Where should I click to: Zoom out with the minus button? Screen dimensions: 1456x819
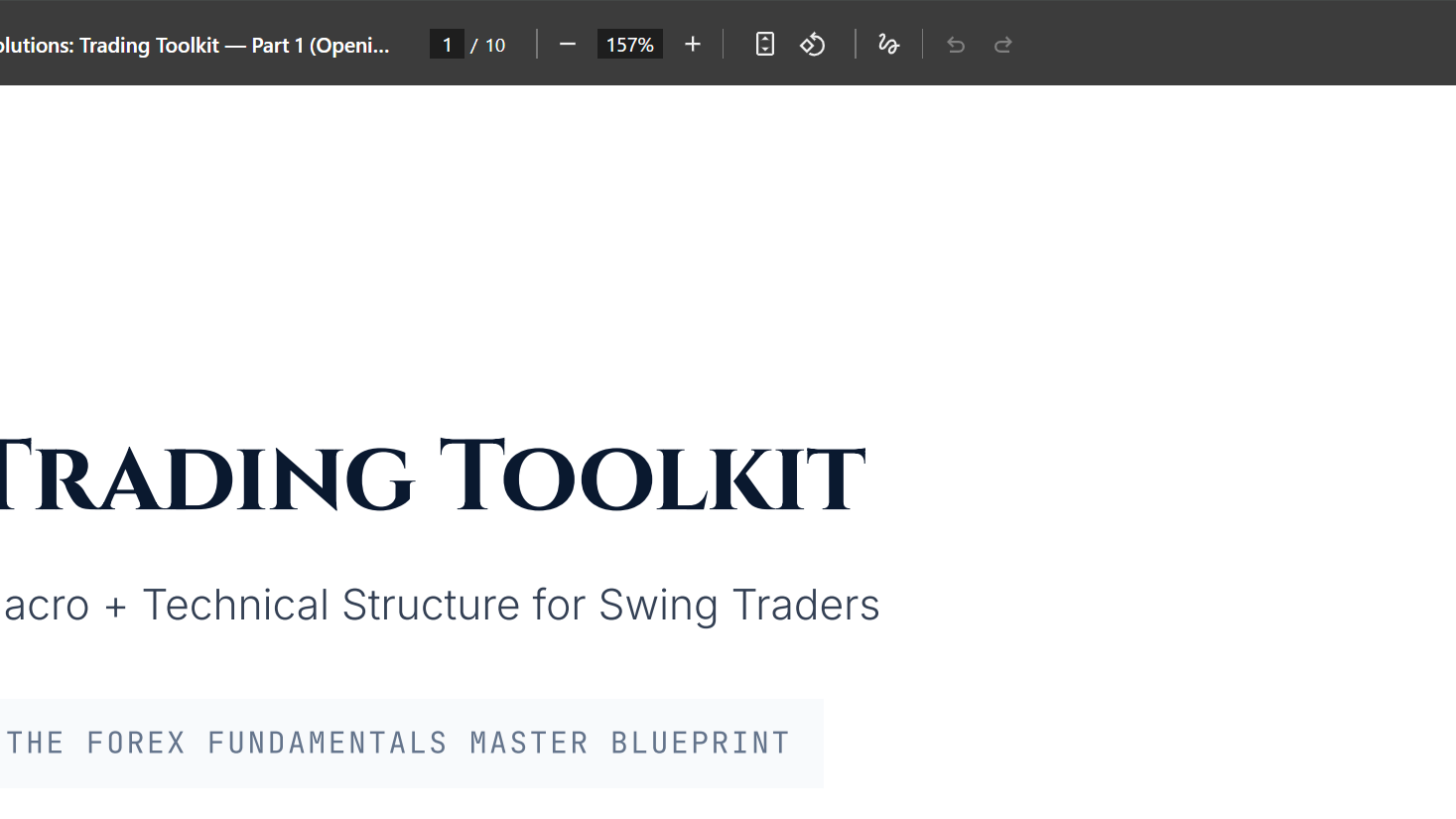coord(568,45)
